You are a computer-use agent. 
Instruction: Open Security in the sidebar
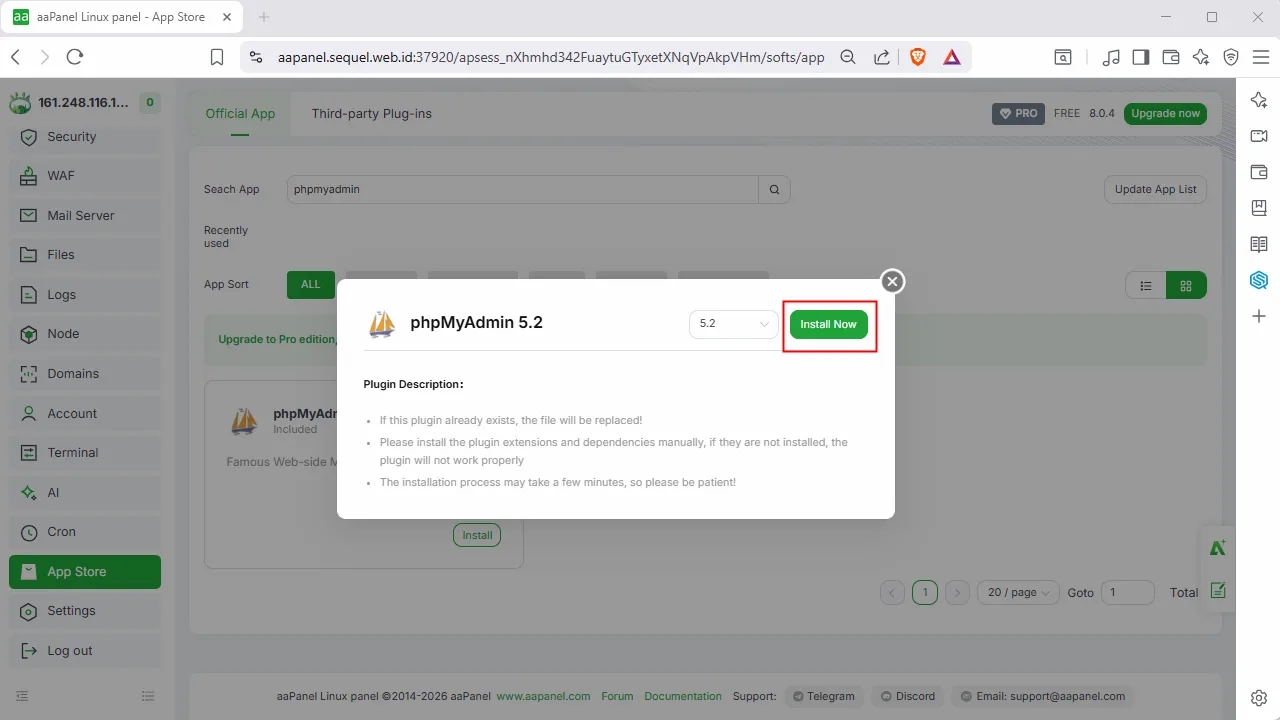point(85,137)
